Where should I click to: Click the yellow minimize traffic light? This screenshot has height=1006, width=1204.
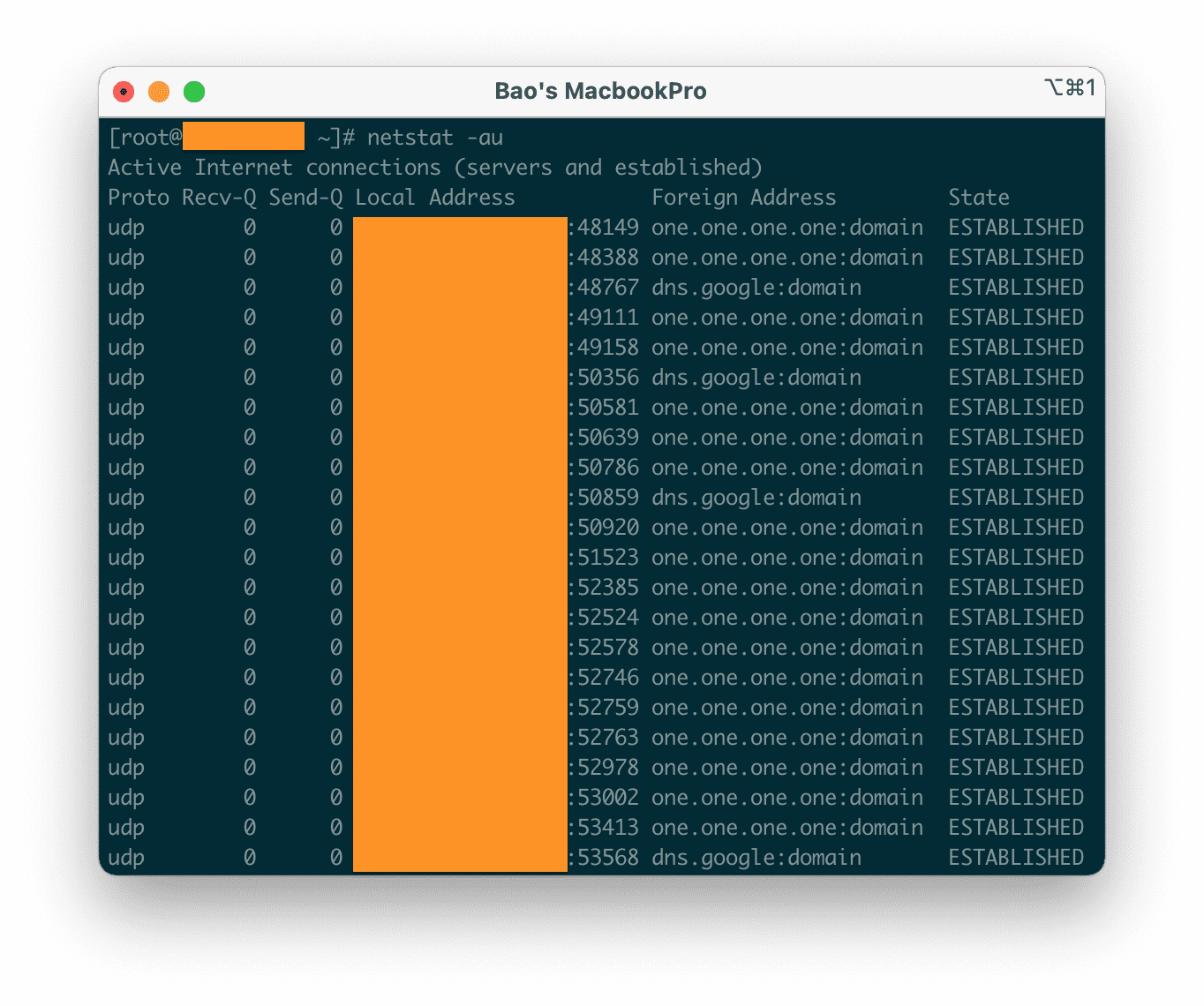click(158, 91)
